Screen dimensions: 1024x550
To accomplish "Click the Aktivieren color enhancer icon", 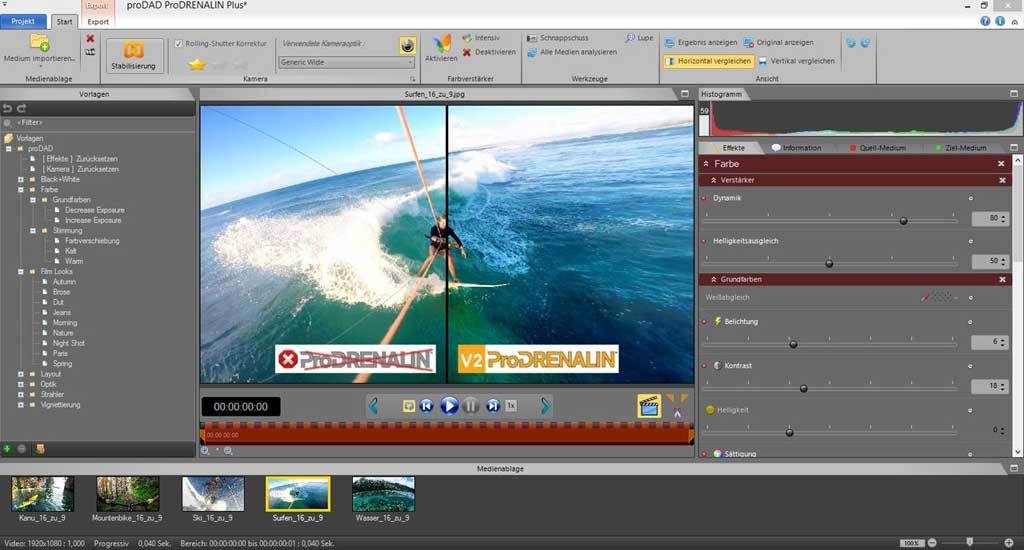I will [441, 48].
